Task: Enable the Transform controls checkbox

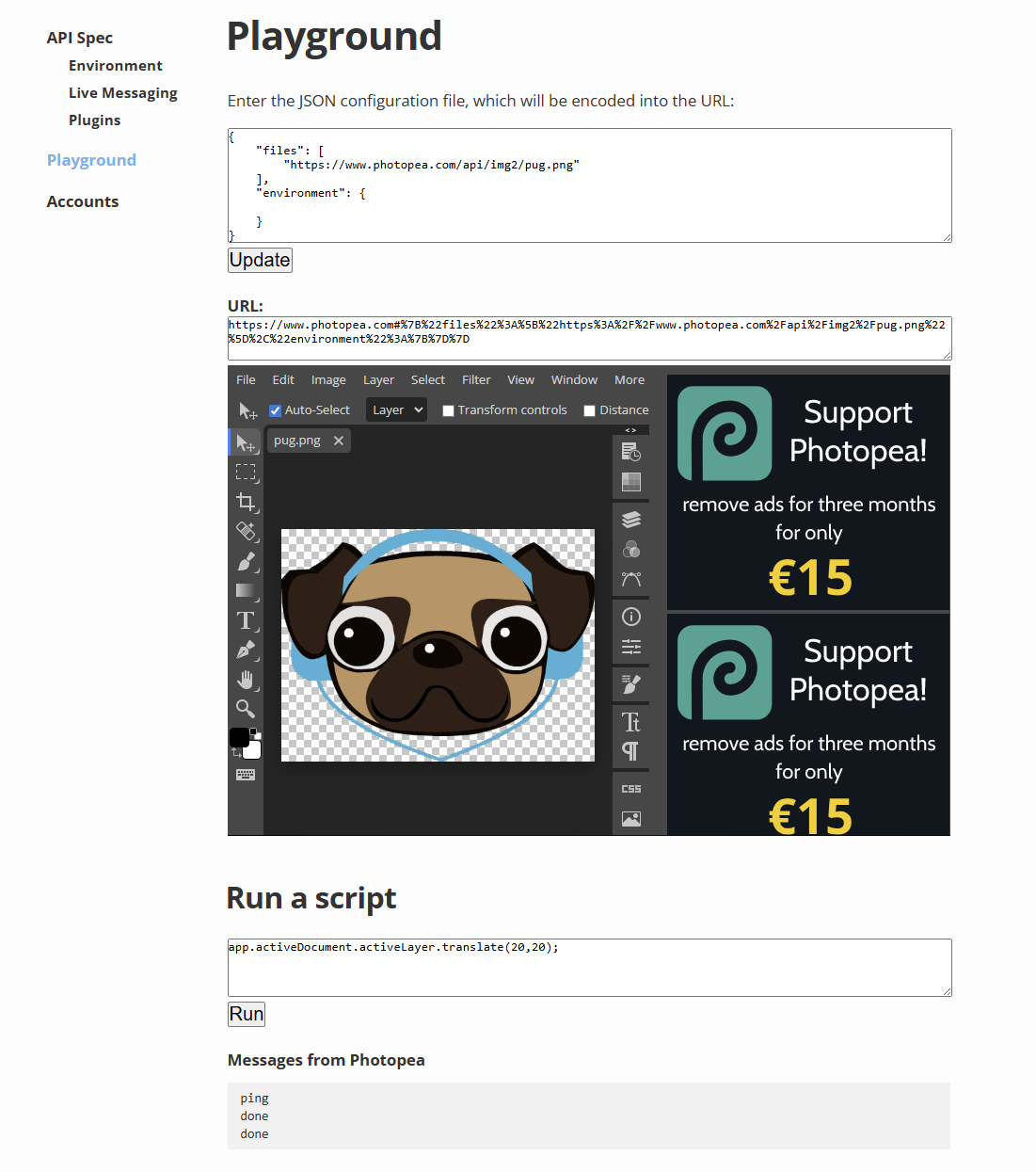Action: (x=449, y=410)
